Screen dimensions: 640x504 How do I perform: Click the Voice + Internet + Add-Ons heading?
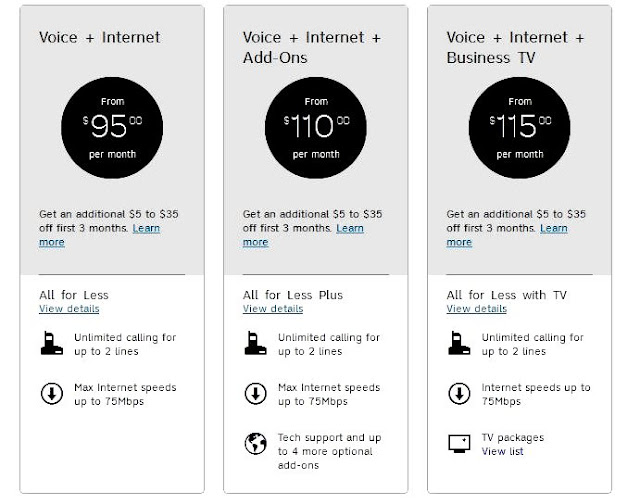click(311, 47)
